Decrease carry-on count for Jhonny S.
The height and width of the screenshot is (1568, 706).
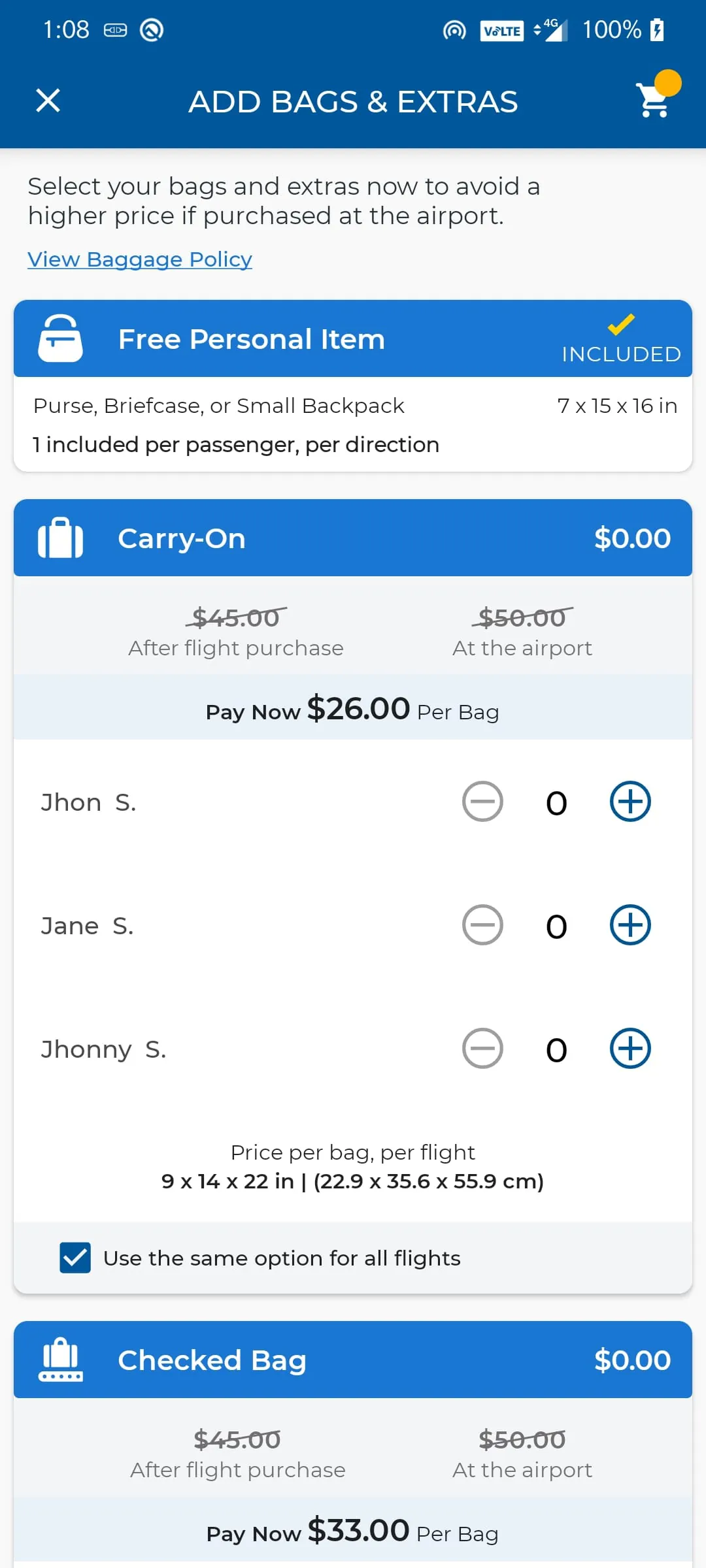pos(482,1049)
